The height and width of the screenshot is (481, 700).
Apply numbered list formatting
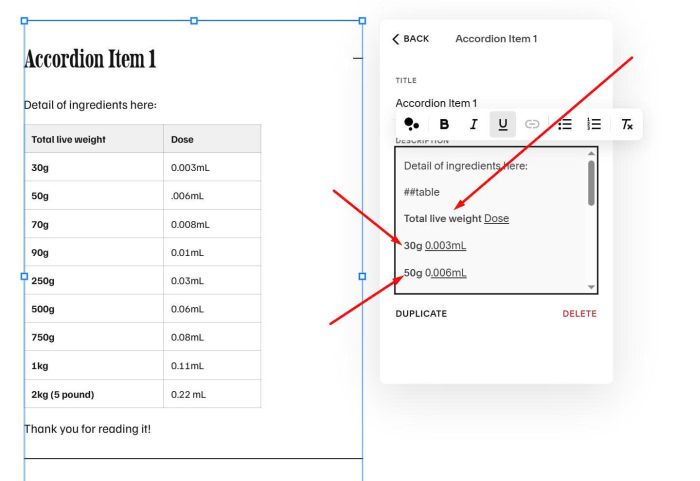594,125
